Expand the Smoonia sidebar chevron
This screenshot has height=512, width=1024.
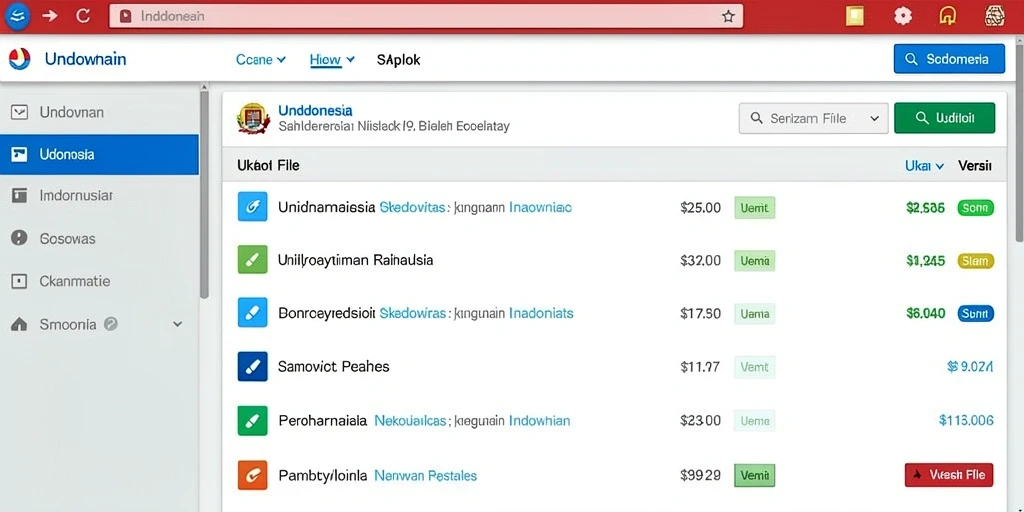(178, 325)
